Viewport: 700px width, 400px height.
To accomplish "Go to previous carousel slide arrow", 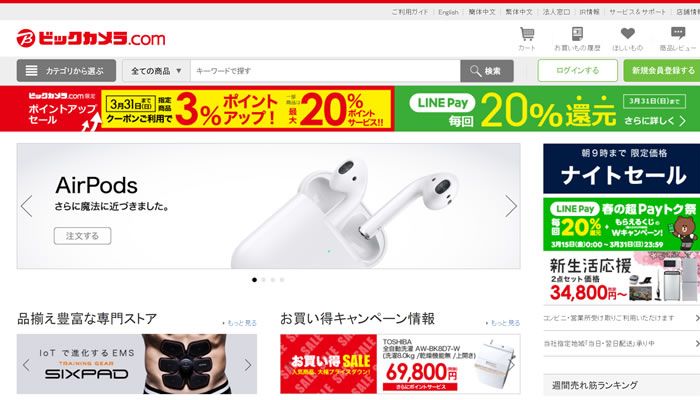I will click(26, 206).
